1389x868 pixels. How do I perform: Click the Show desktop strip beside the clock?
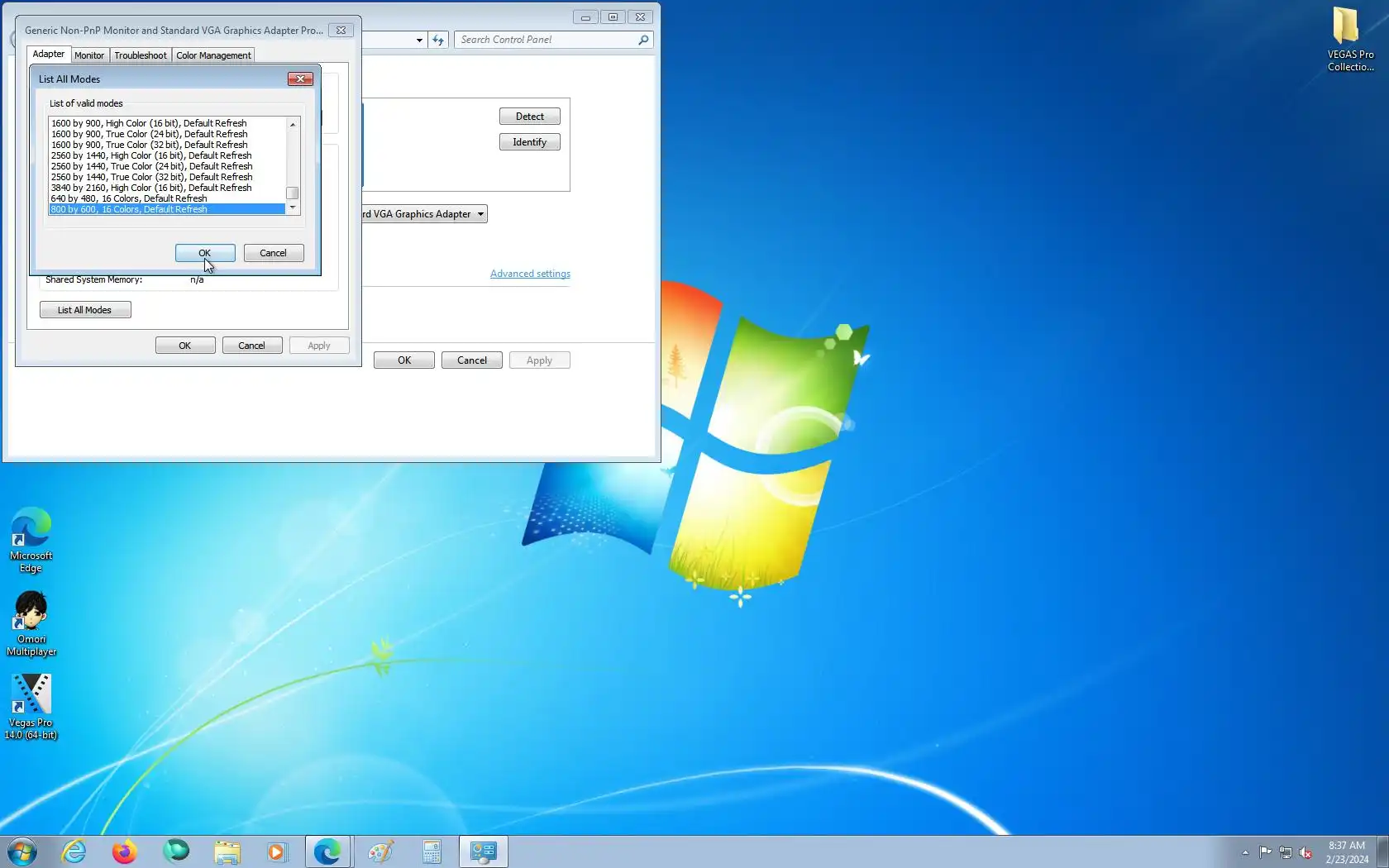click(1382, 851)
